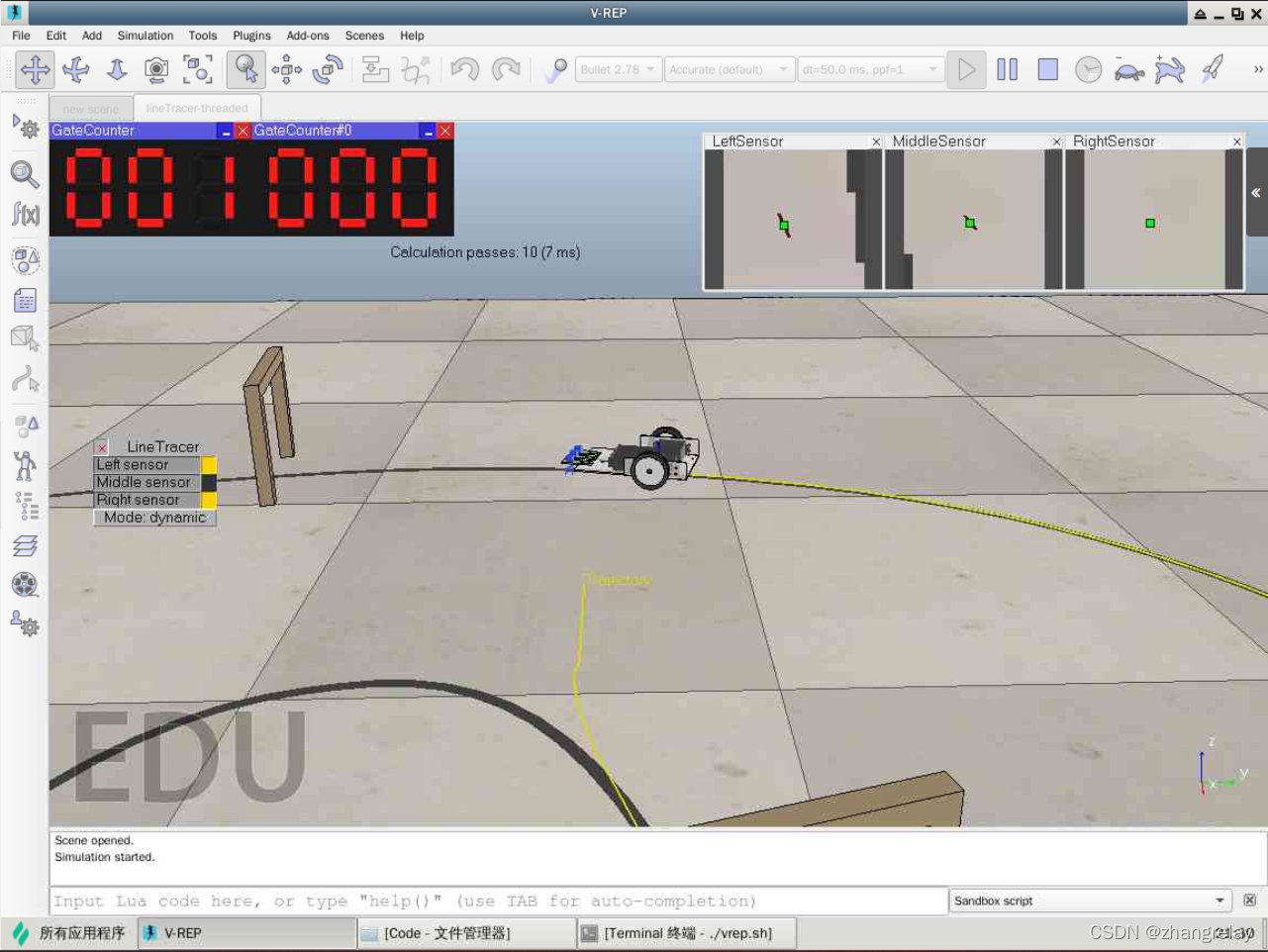Image resolution: width=1268 pixels, height=952 pixels.
Task: Open simulation settings in sidebar
Action: point(26,126)
